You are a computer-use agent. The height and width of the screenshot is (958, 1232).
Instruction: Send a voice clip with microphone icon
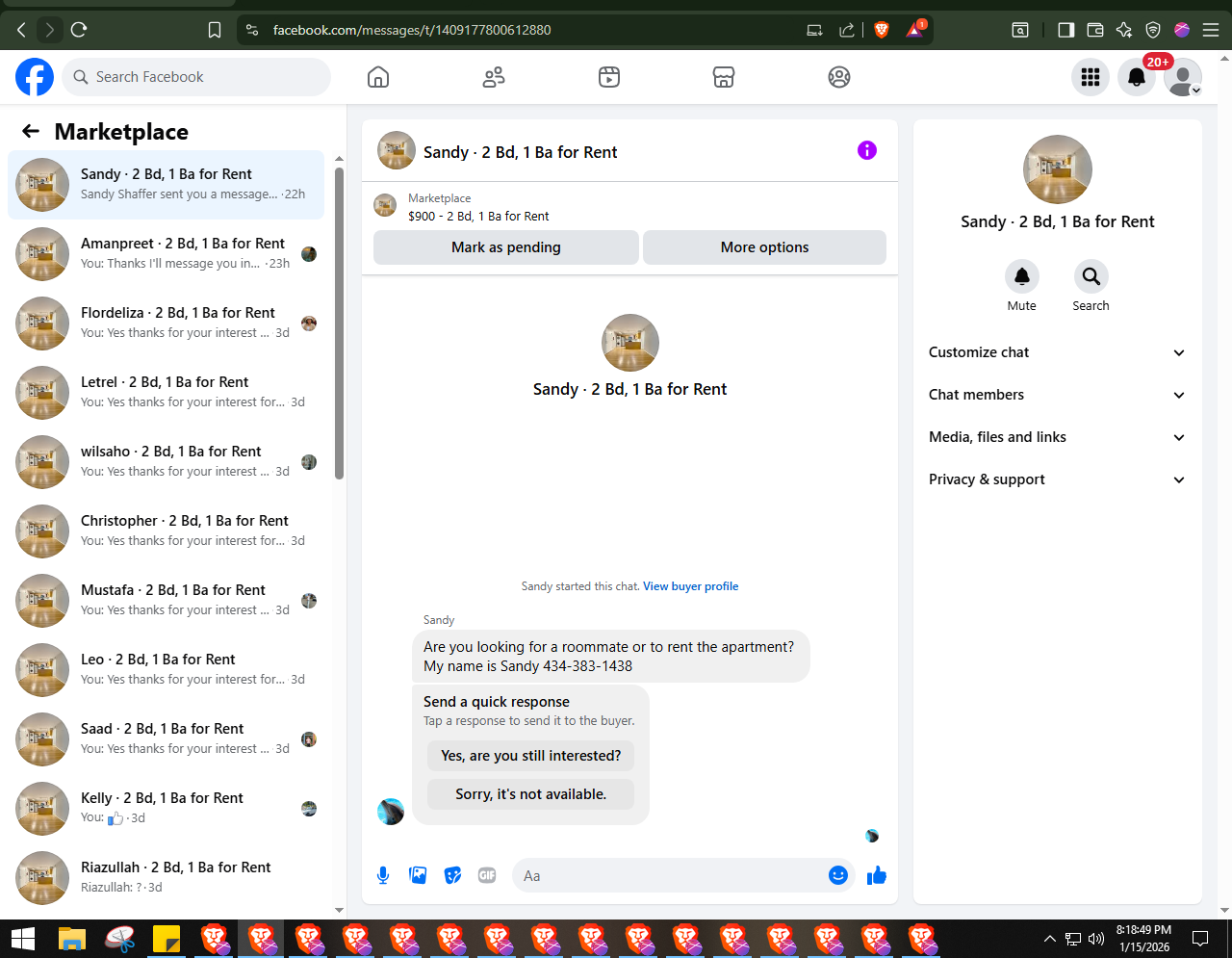pyautogui.click(x=383, y=875)
